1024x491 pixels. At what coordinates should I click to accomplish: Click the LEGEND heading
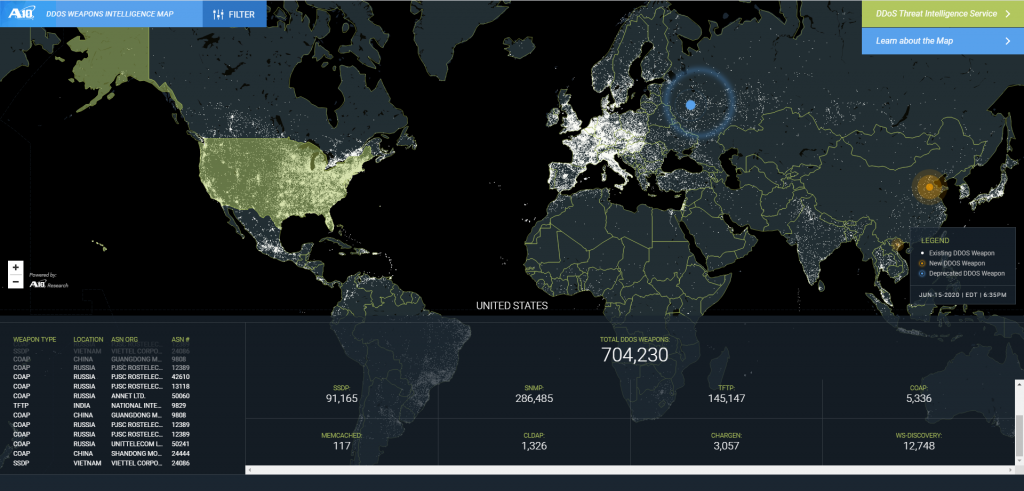click(x=935, y=240)
